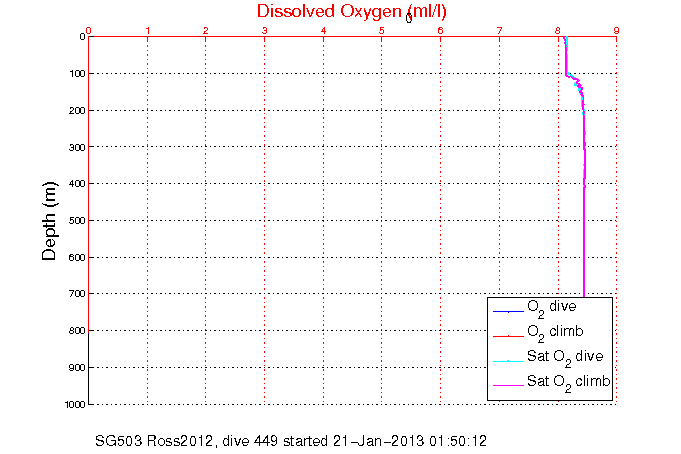
Task: Click the 'Dissolved Oxygen (ml/l)' chart title
Action: [x=351, y=12]
